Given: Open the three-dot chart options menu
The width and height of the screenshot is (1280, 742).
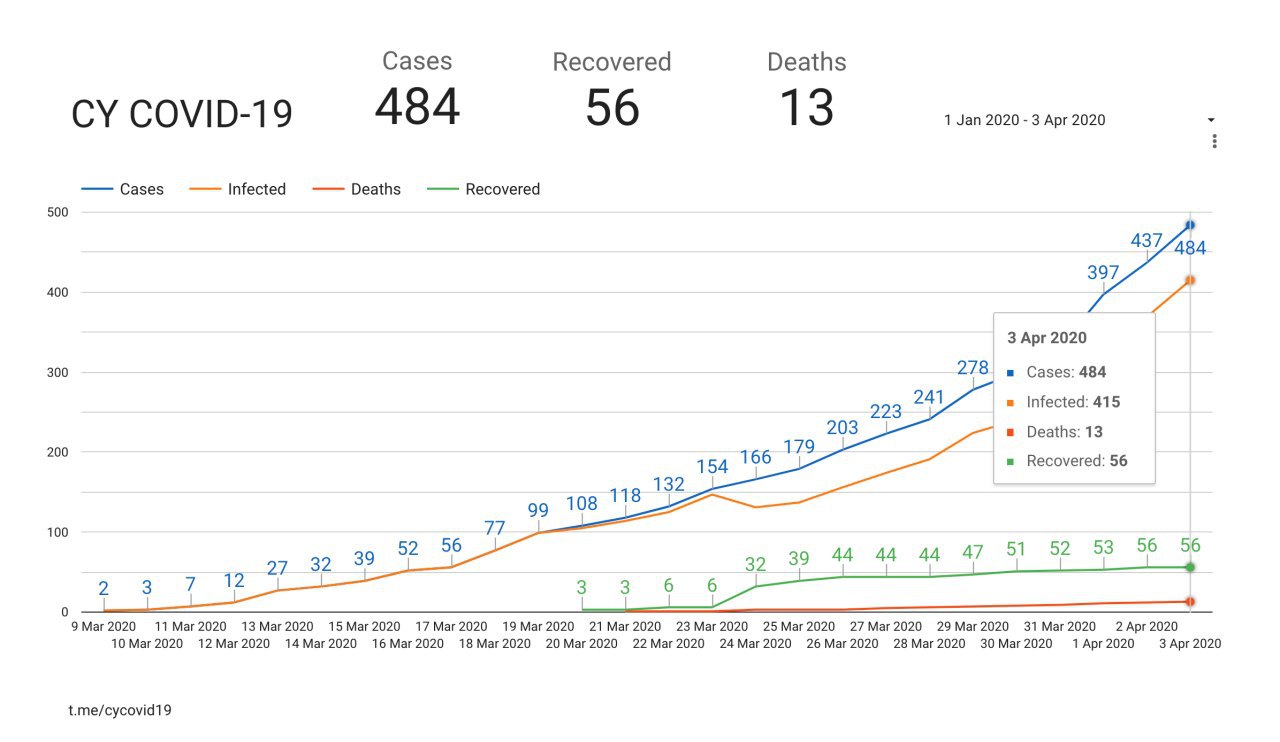Looking at the screenshot, I should (1214, 142).
